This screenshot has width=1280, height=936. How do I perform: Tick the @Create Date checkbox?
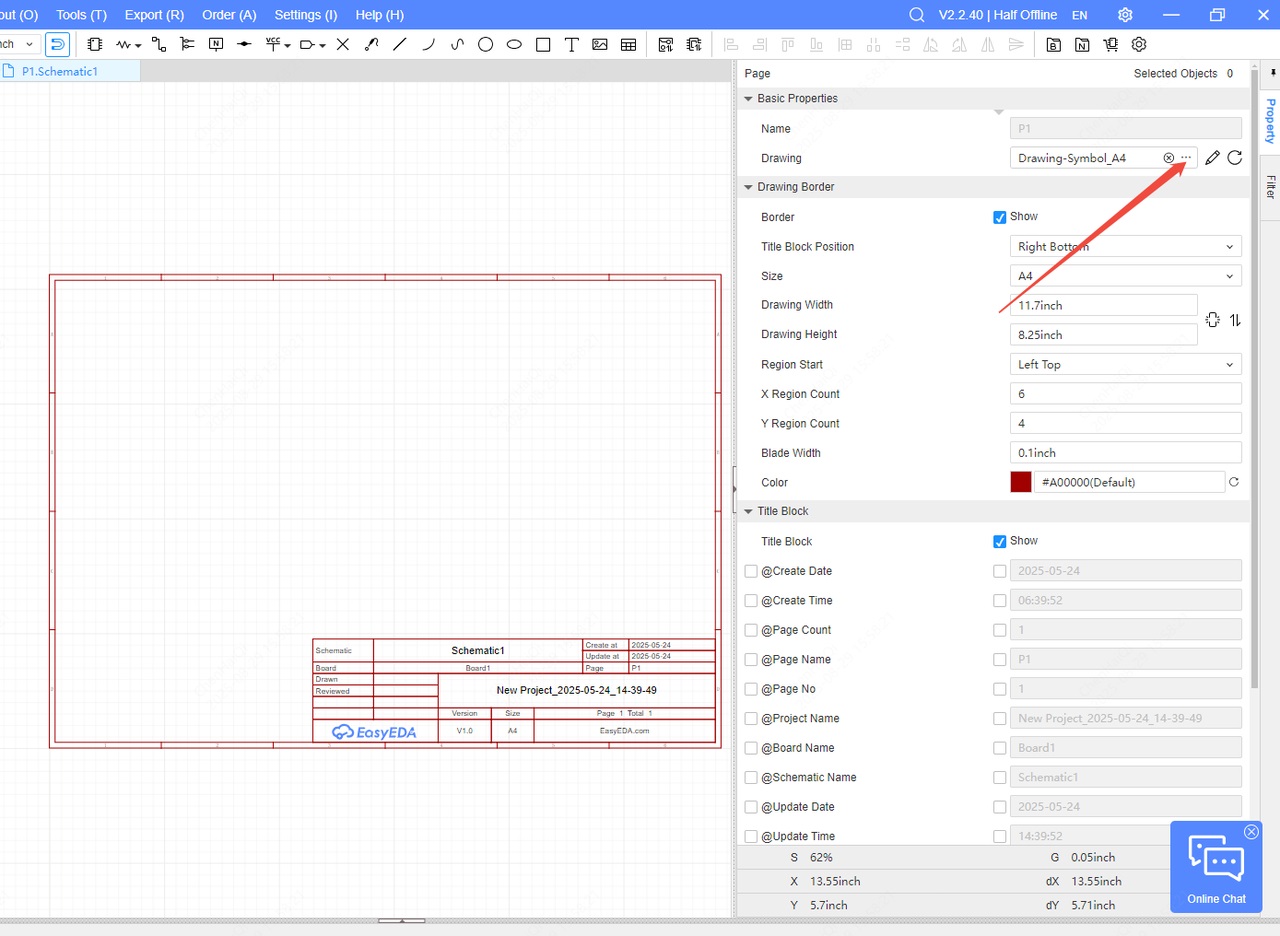pyautogui.click(x=751, y=571)
